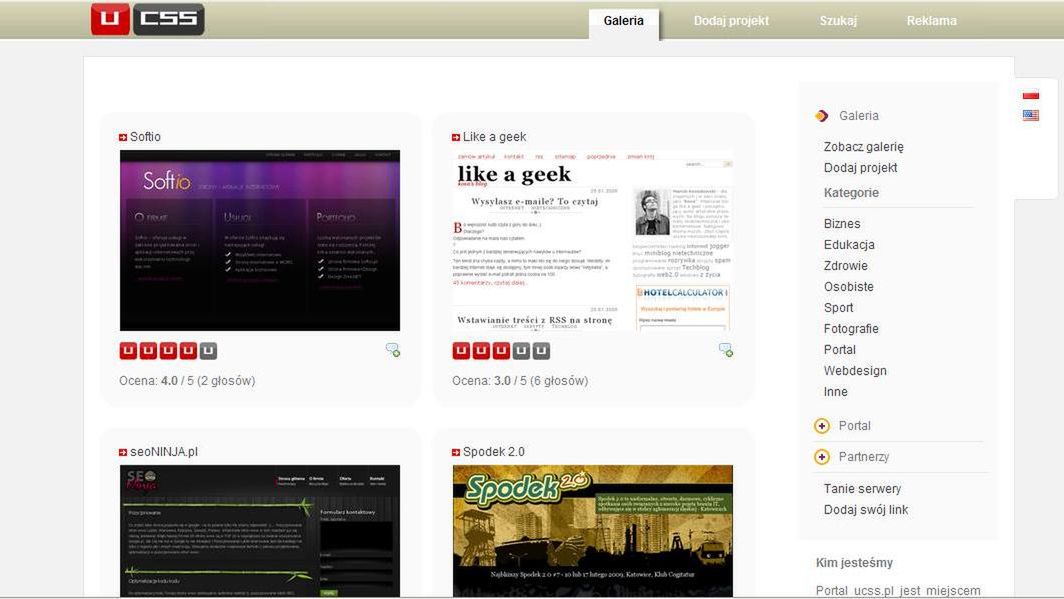Click the first red rating icon under Softio
Screen dimensions: 1064x599
(128, 351)
